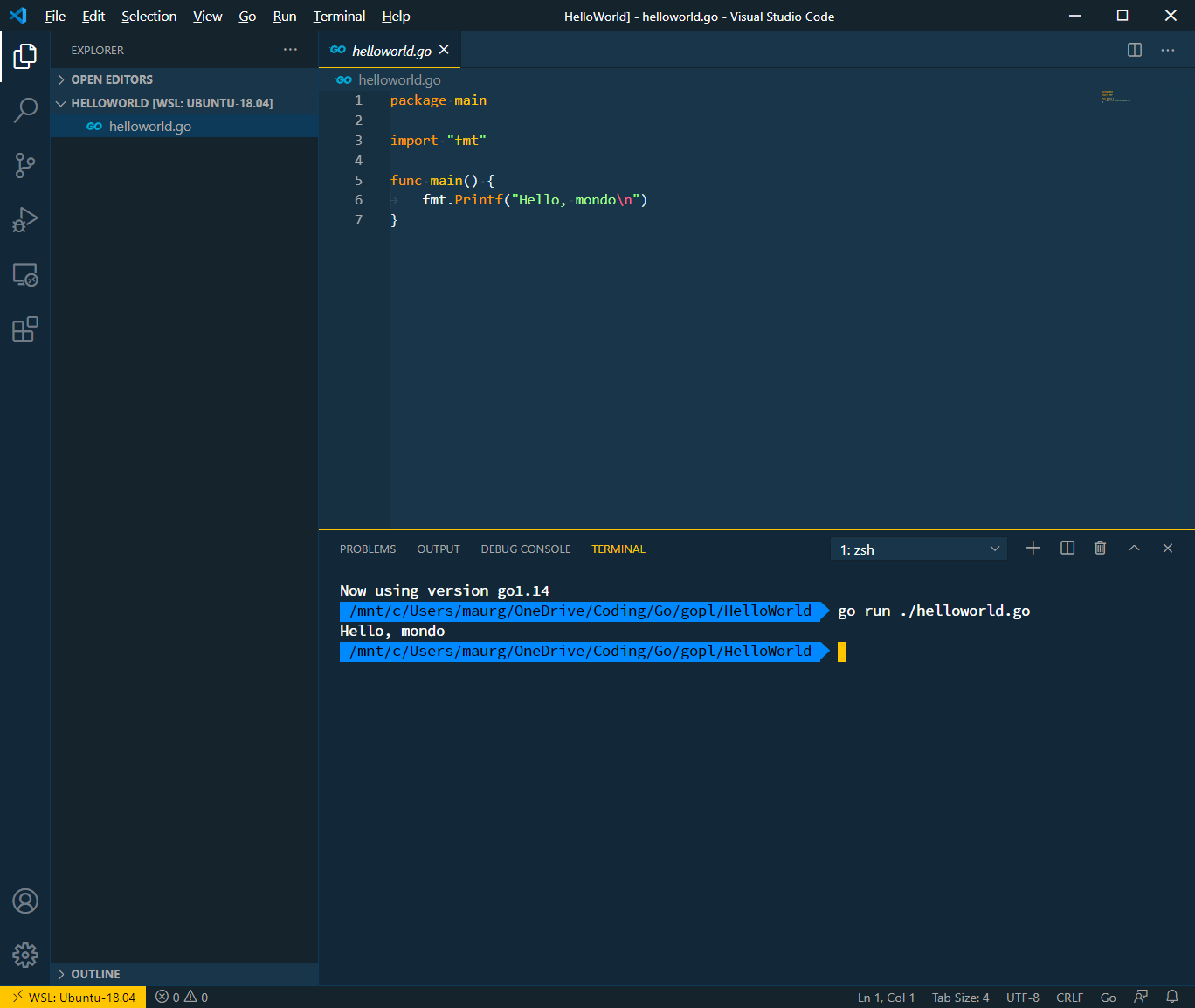Open the feedback icon in status bar
Screen dimensions: 1195x1008
pos(1141,997)
